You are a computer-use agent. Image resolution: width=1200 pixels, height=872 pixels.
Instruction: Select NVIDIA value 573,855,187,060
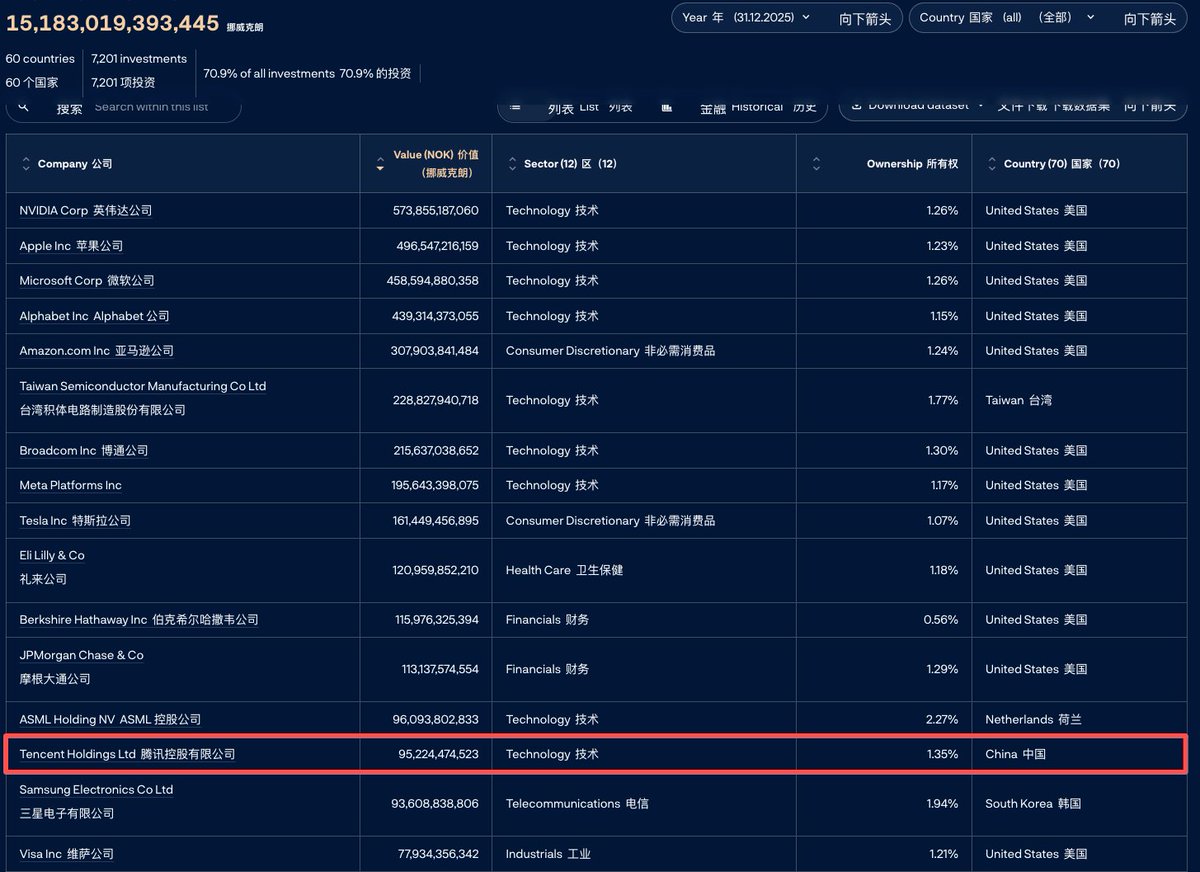(x=436, y=211)
